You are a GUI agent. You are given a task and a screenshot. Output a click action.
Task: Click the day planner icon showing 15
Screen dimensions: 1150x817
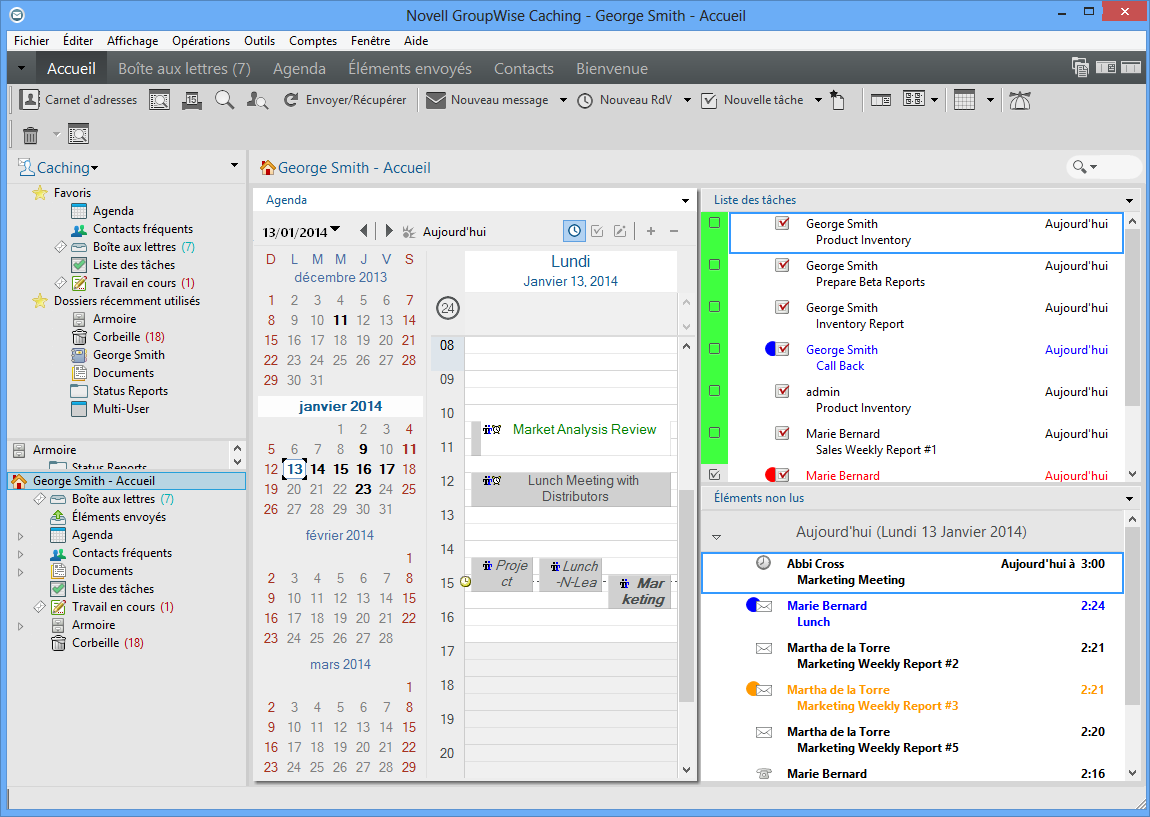191,100
